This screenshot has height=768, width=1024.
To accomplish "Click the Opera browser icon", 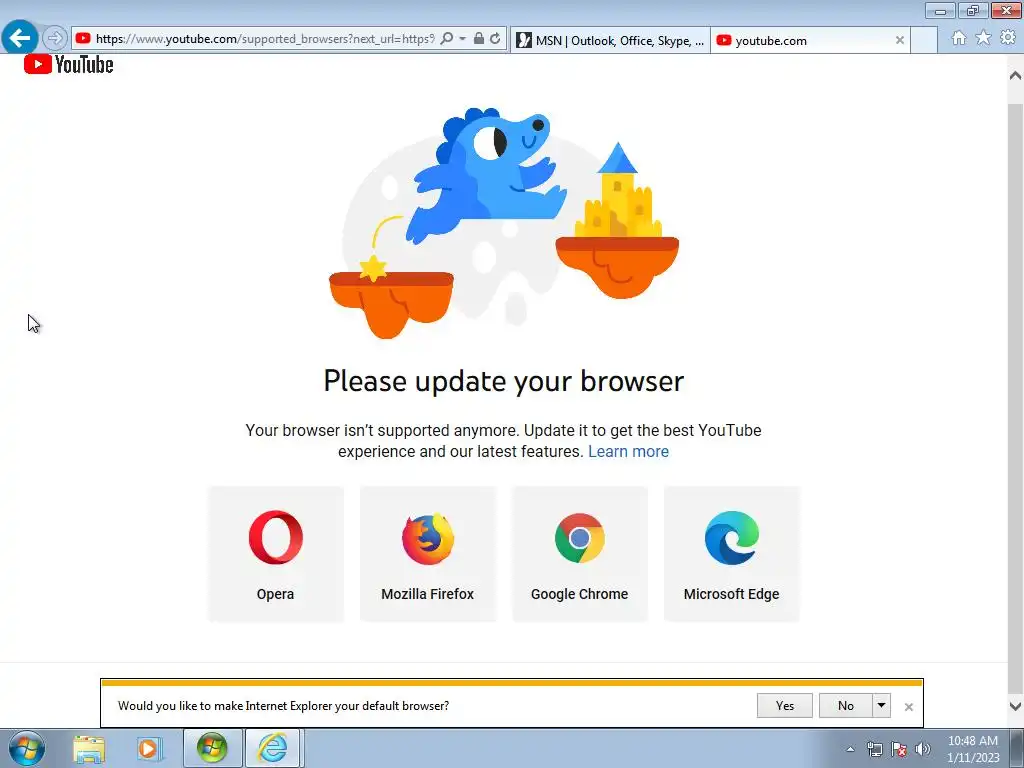I will (276, 537).
